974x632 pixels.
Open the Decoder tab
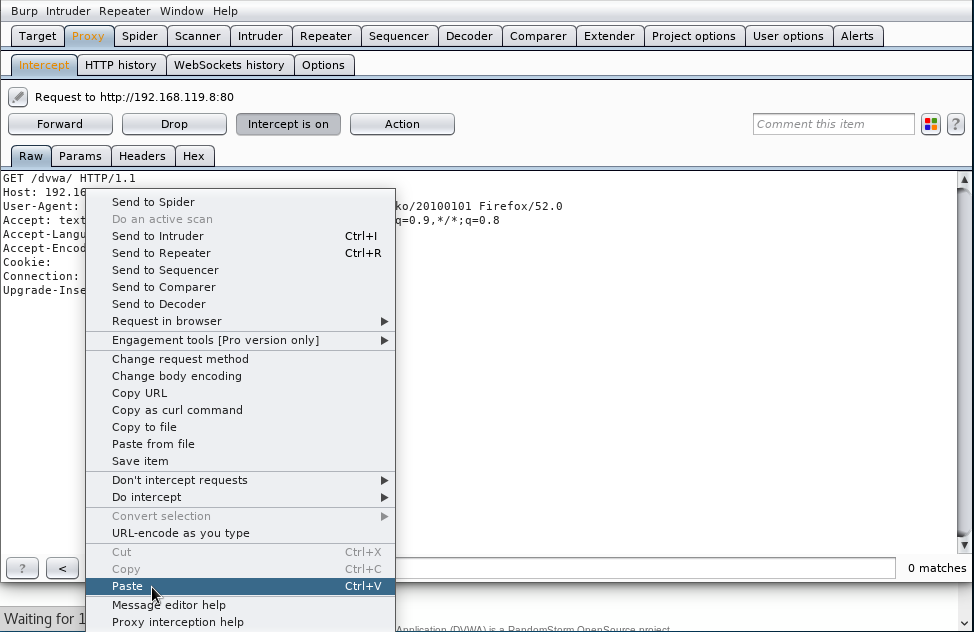469,36
